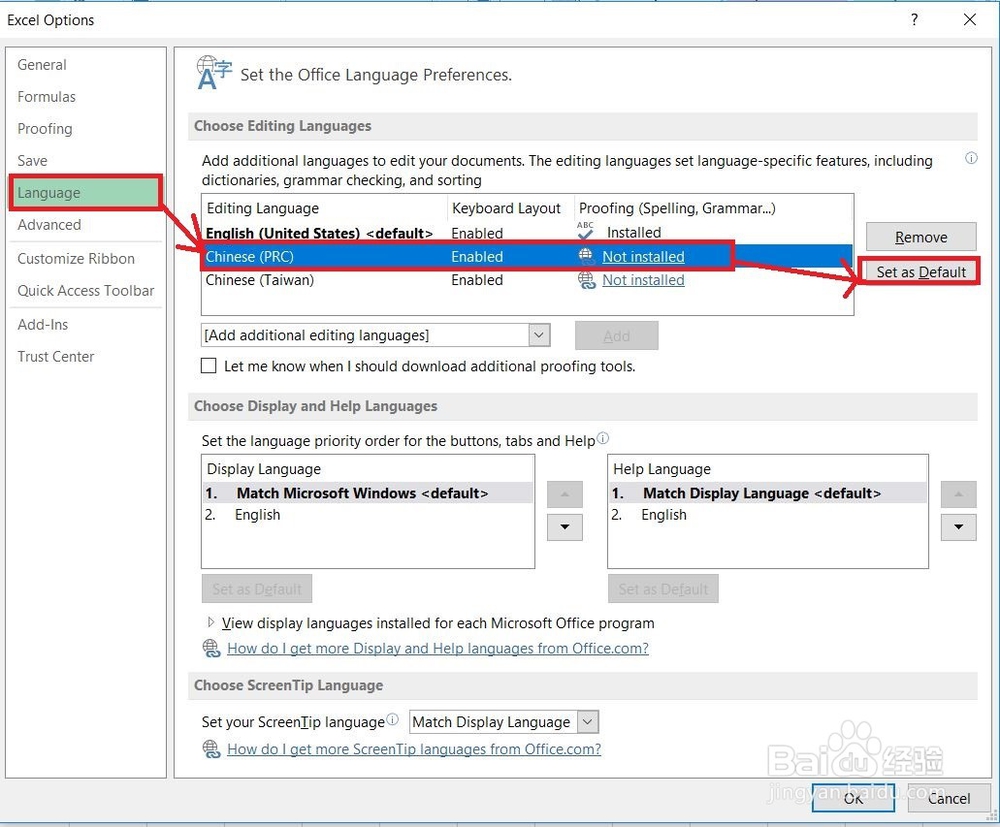Select the Language options category
Screen dimensions: 1000x827
(86, 193)
